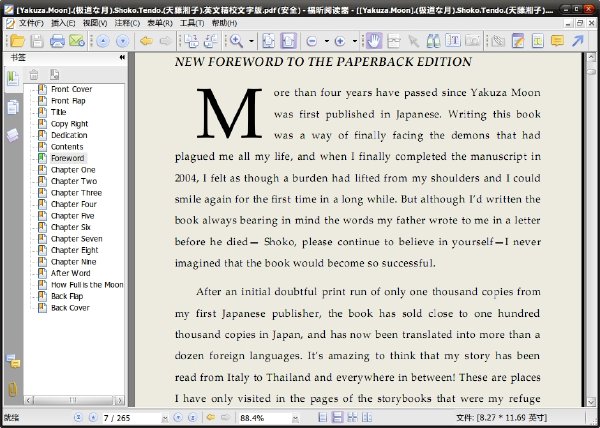The height and width of the screenshot is (428, 600).
Task: Click the grey next view arrow in toolbar
Action: pos(166,41)
